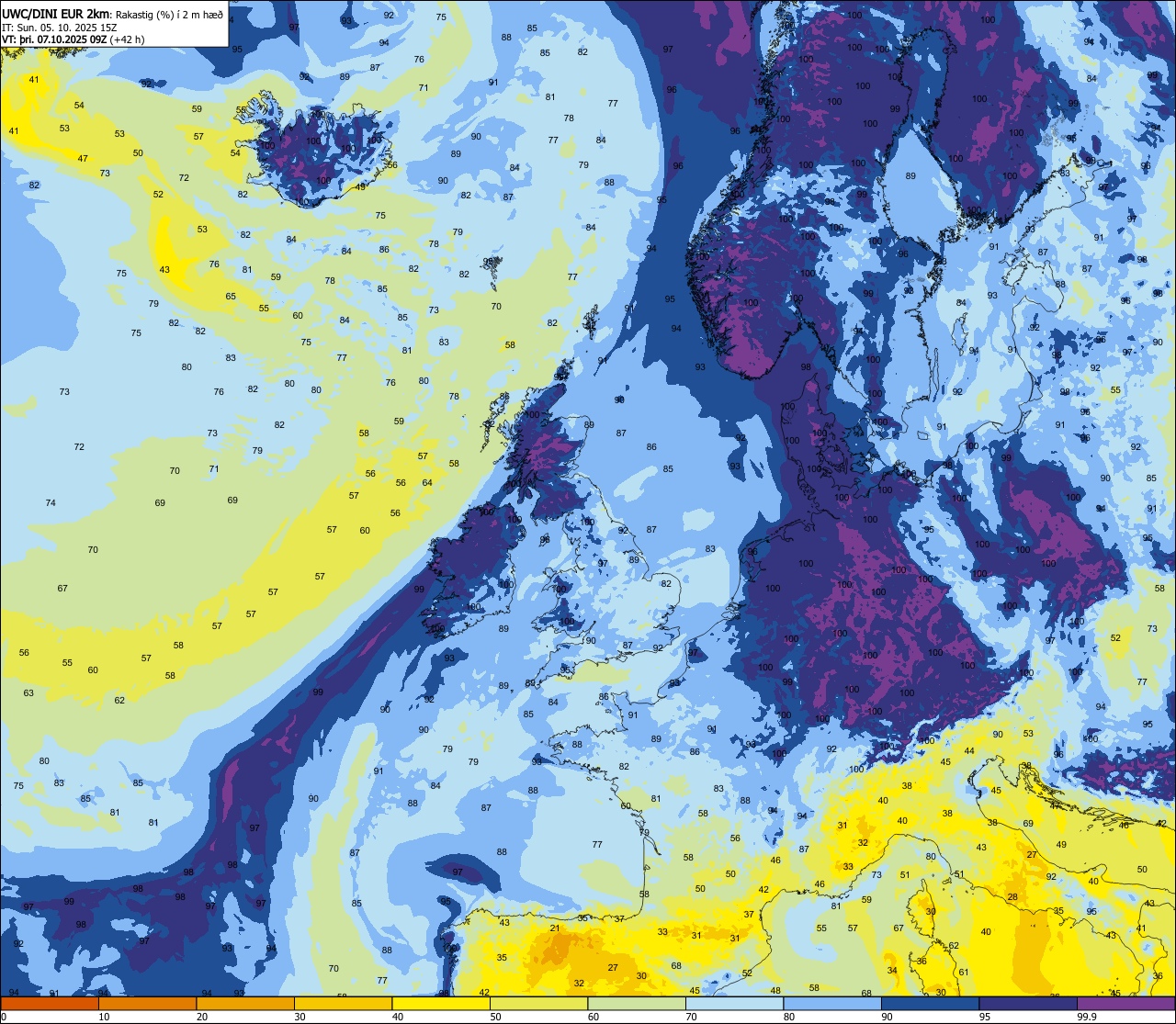Click the dark orange 0–10 legend swatch

50,1003
